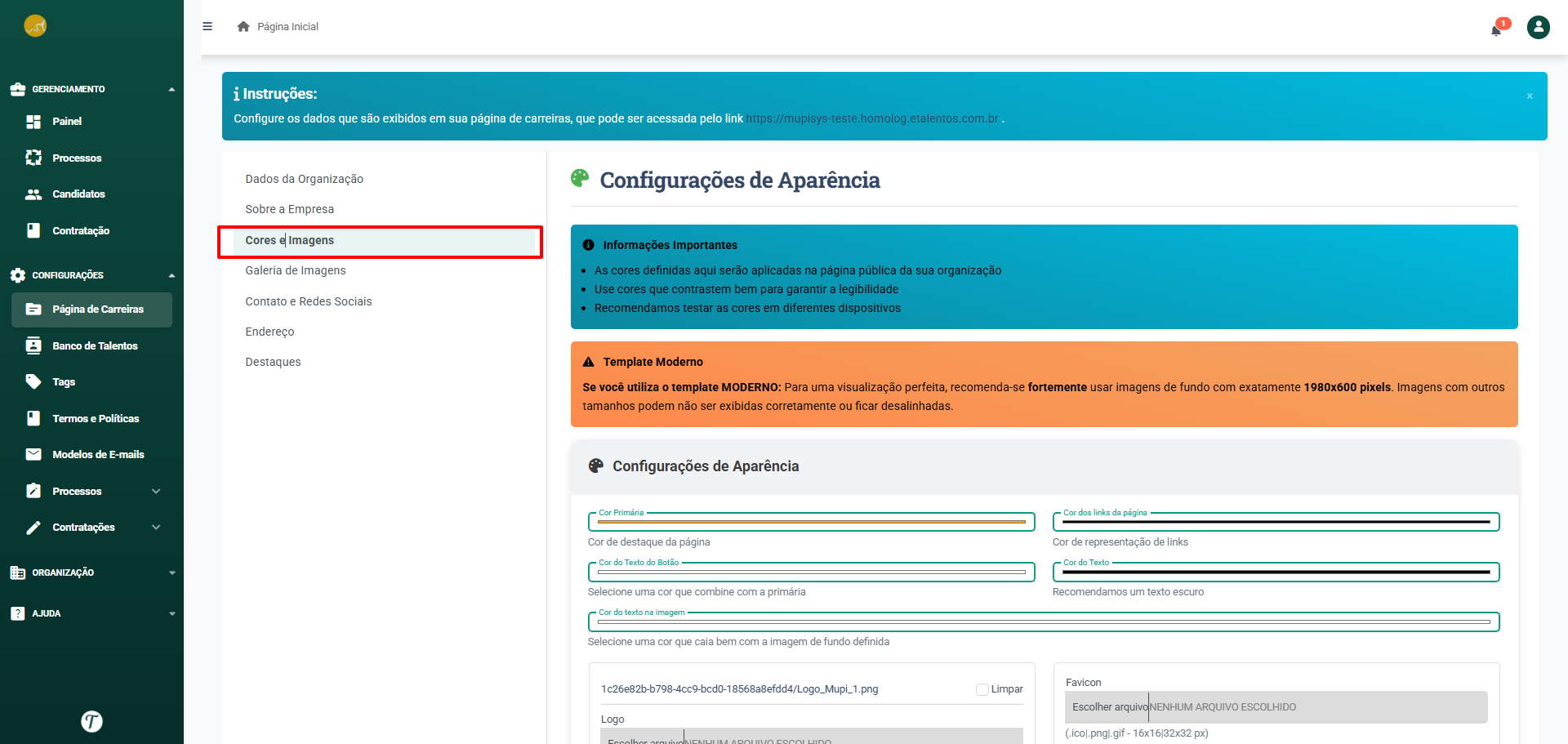The width and height of the screenshot is (1568, 744).
Task: Open the notifications bell
Action: click(1496, 30)
